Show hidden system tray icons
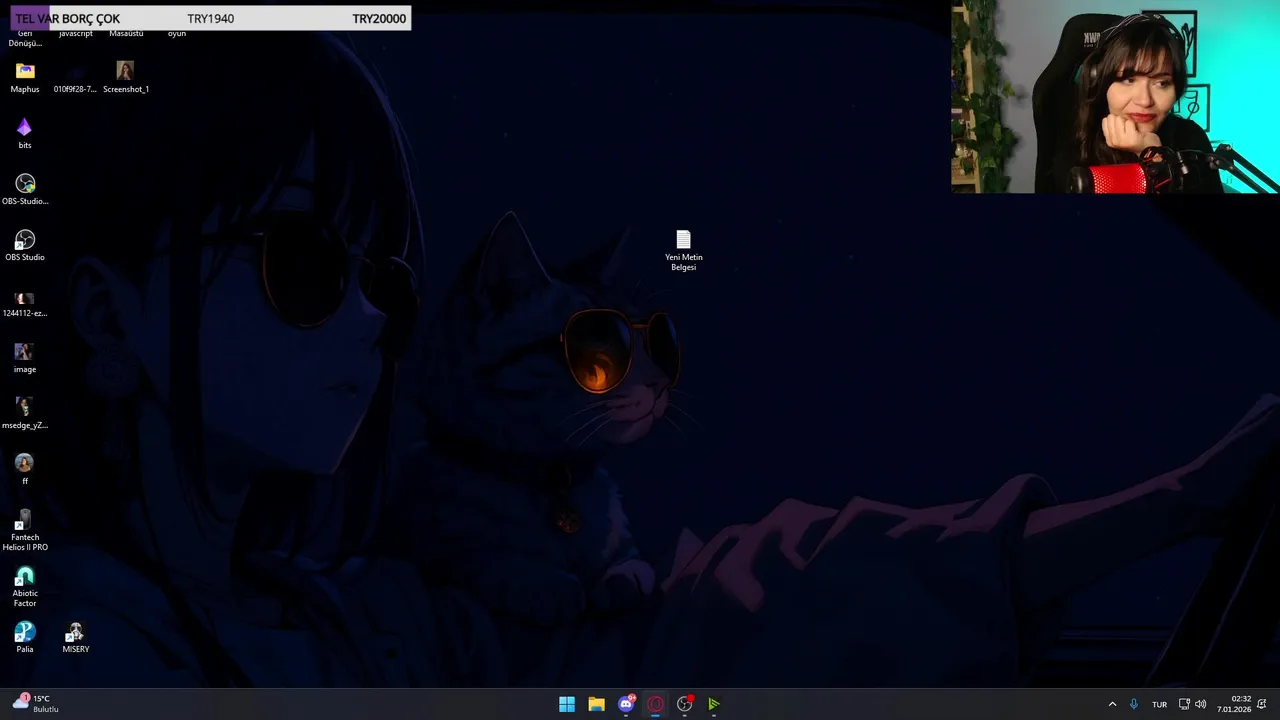Screen dimensions: 1280x720 pos(1112,704)
